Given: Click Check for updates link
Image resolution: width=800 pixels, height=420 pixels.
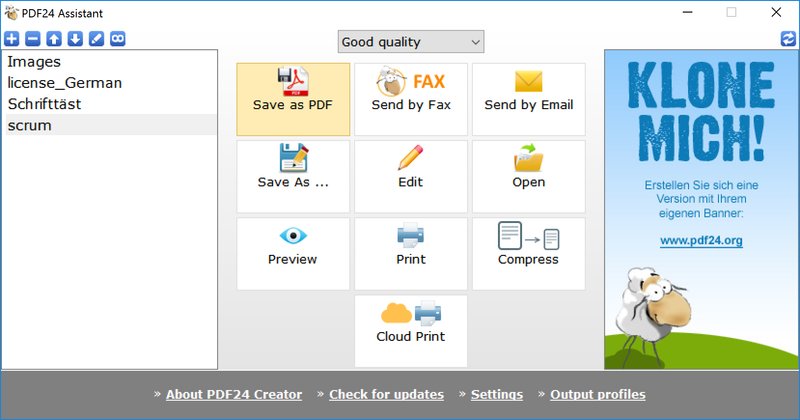Looking at the screenshot, I should click(386, 394).
